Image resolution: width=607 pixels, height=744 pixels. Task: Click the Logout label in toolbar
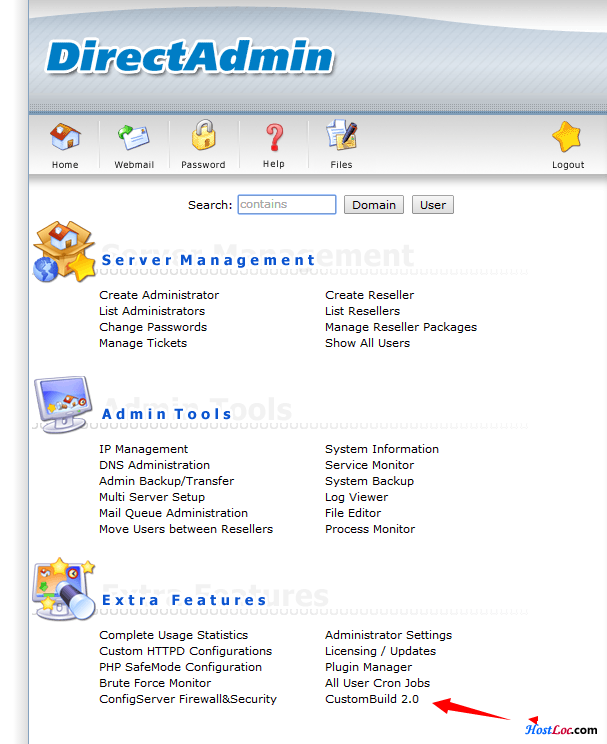tap(568, 165)
